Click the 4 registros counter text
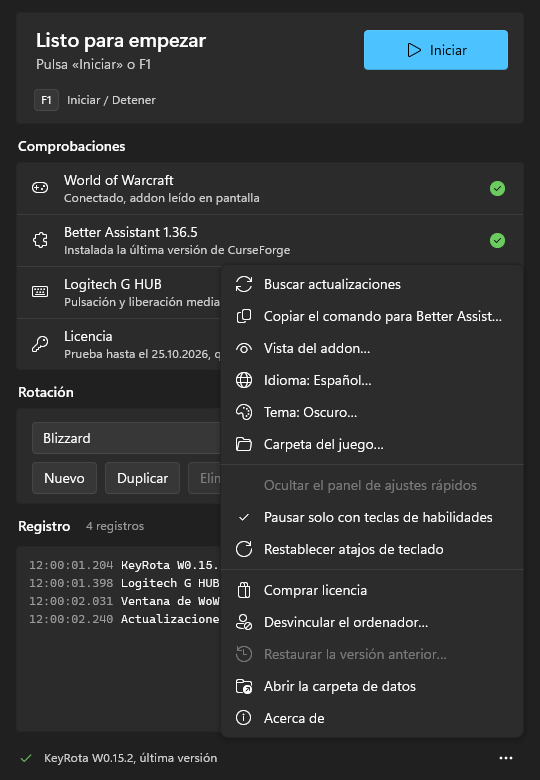The image size is (540, 780). pos(115,526)
